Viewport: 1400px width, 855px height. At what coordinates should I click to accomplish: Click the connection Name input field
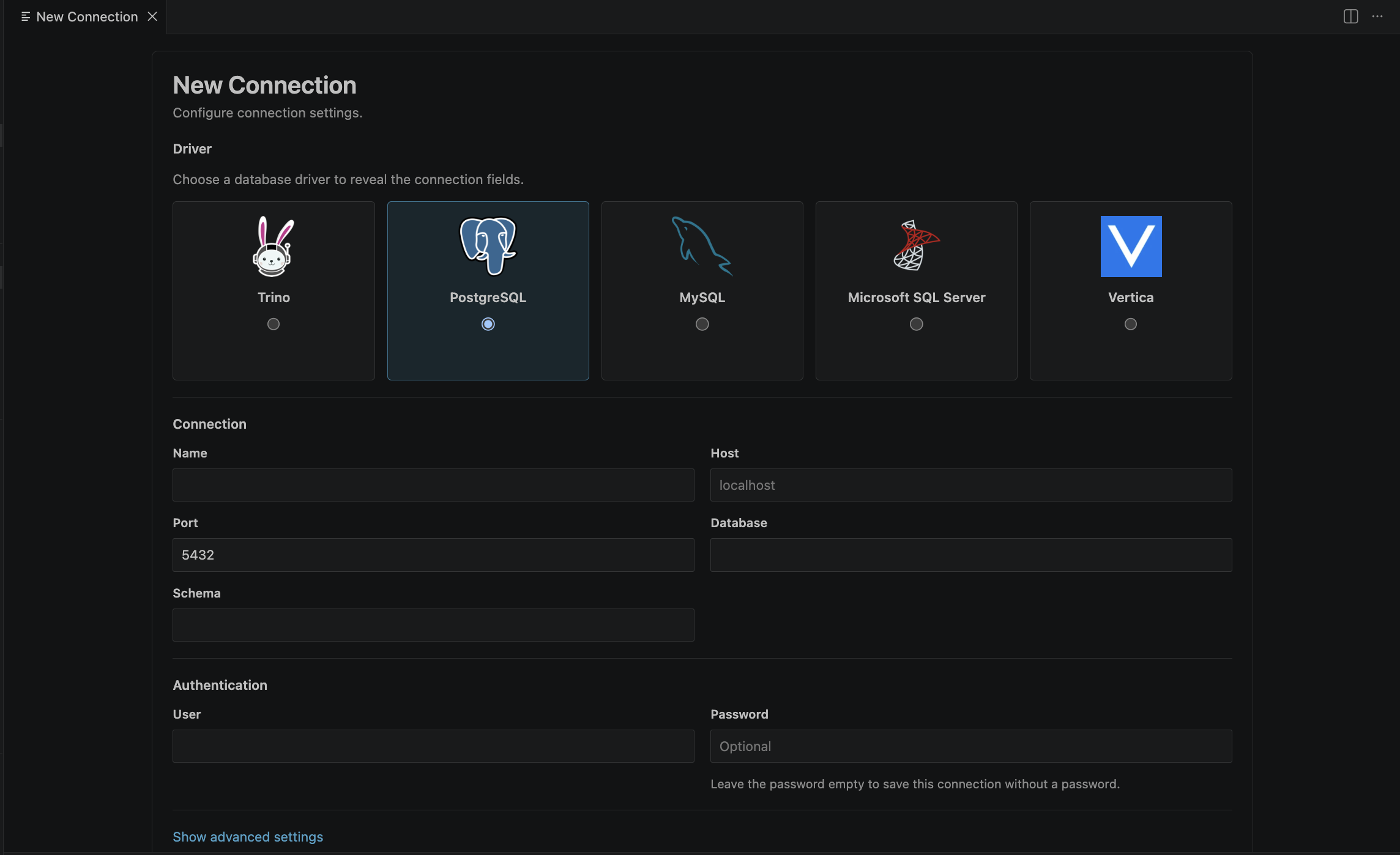pos(433,485)
